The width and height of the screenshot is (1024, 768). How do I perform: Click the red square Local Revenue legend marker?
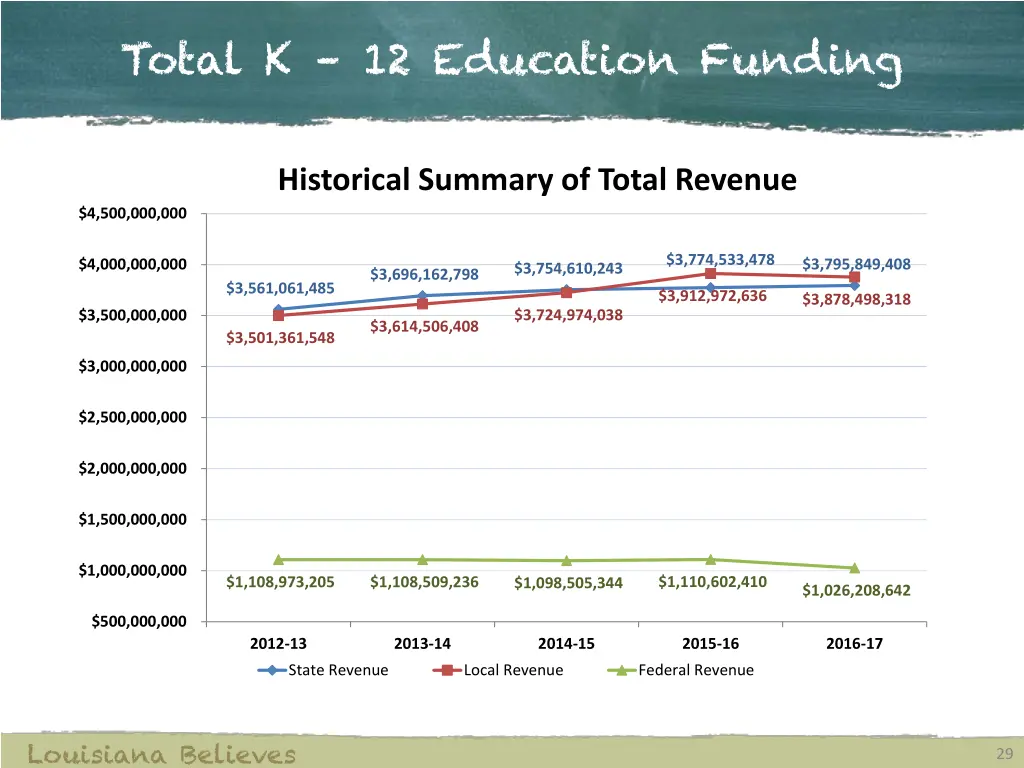tap(448, 670)
